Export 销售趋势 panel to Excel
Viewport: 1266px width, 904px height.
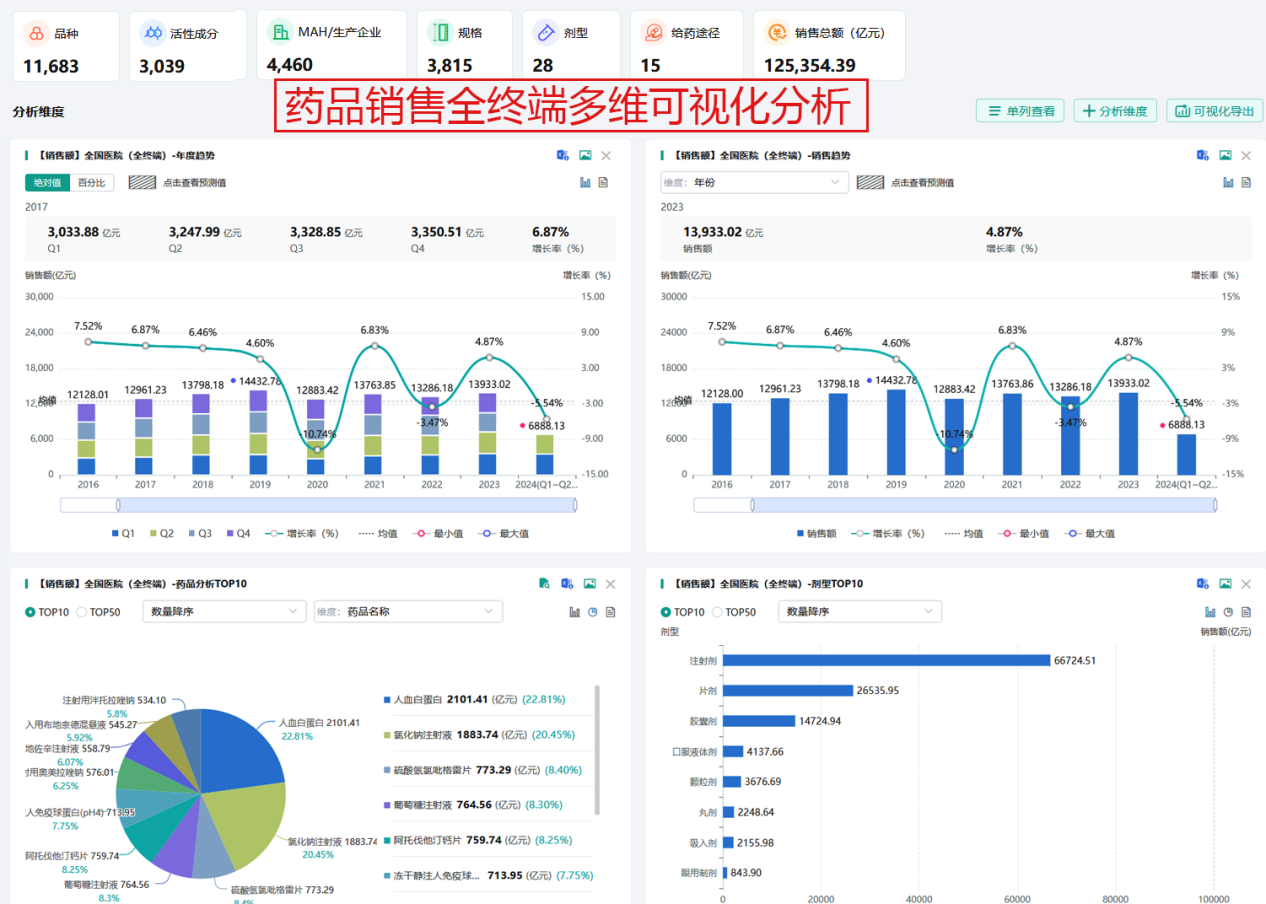1203,155
